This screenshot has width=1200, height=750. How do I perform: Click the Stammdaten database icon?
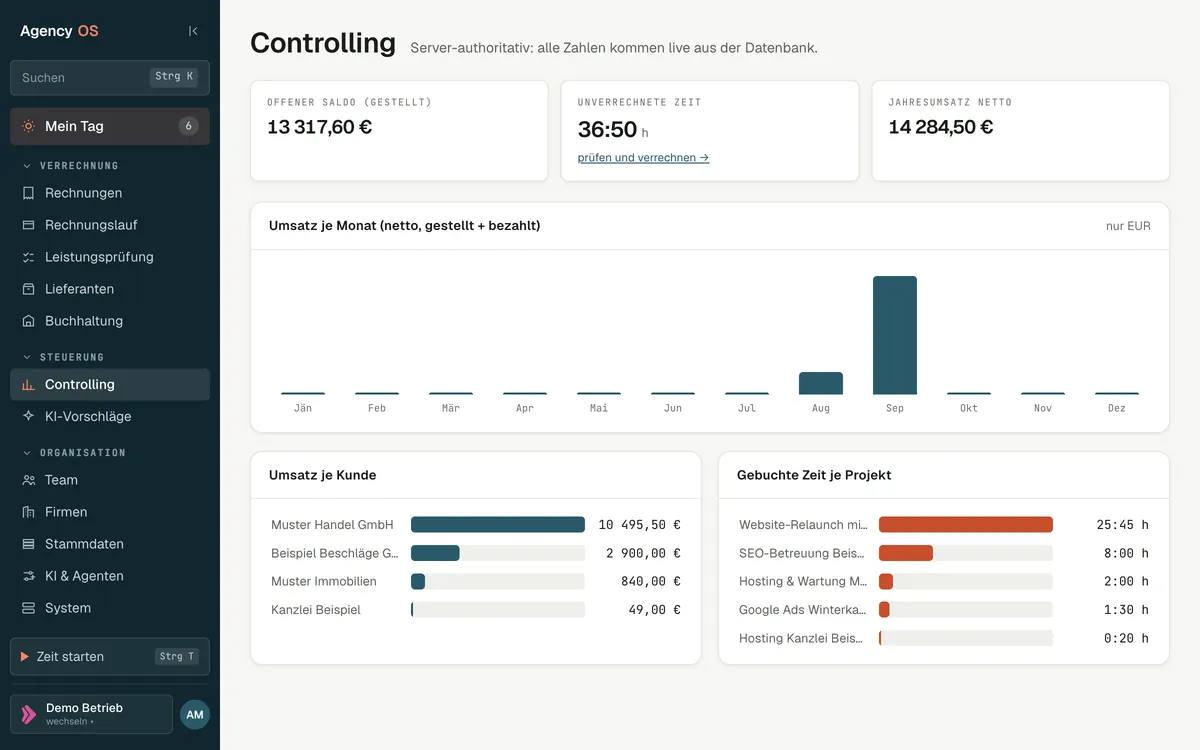tap(28, 544)
